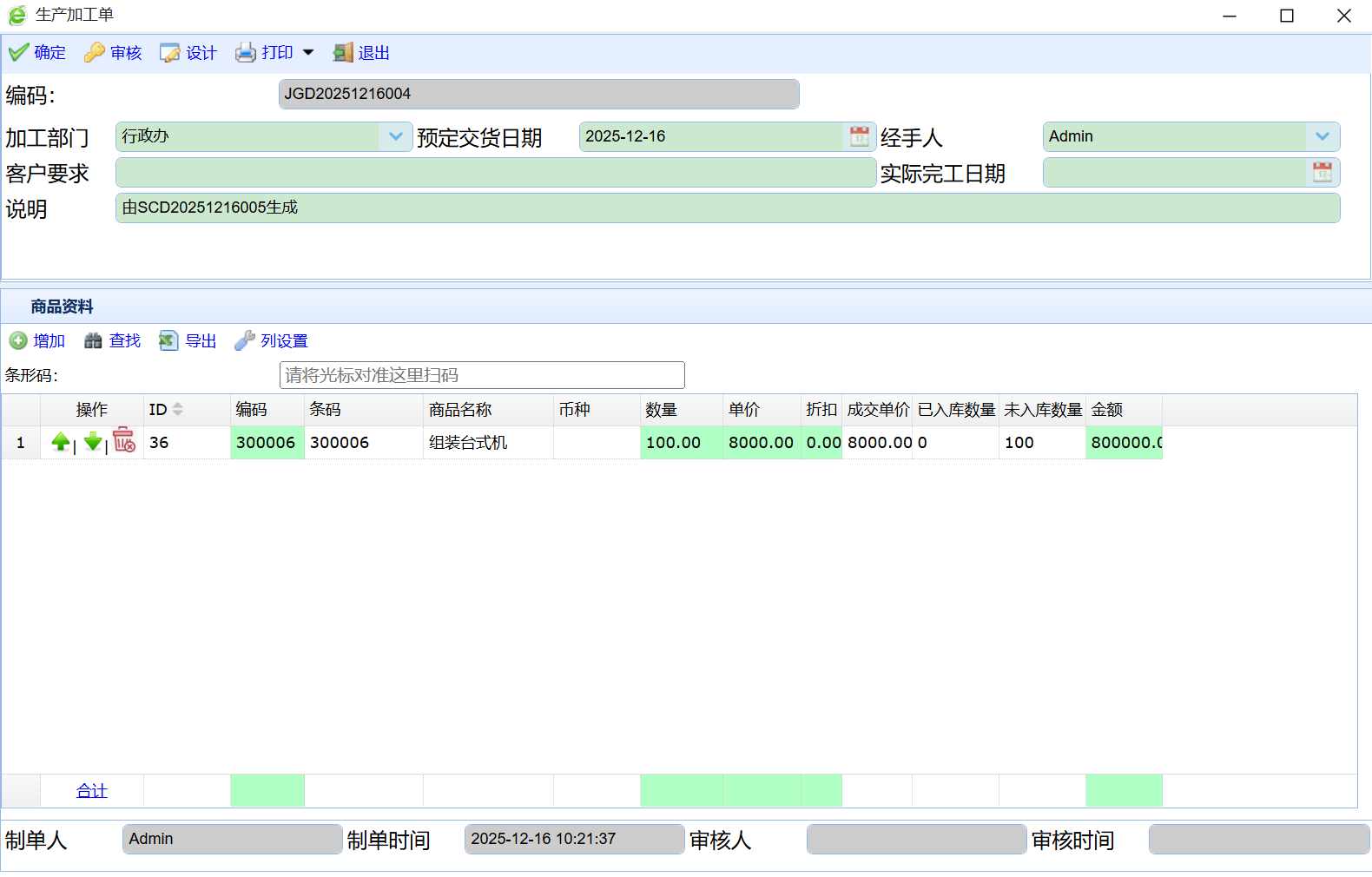
Task: Open calendar for 预定交货日期
Action: [x=859, y=136]
